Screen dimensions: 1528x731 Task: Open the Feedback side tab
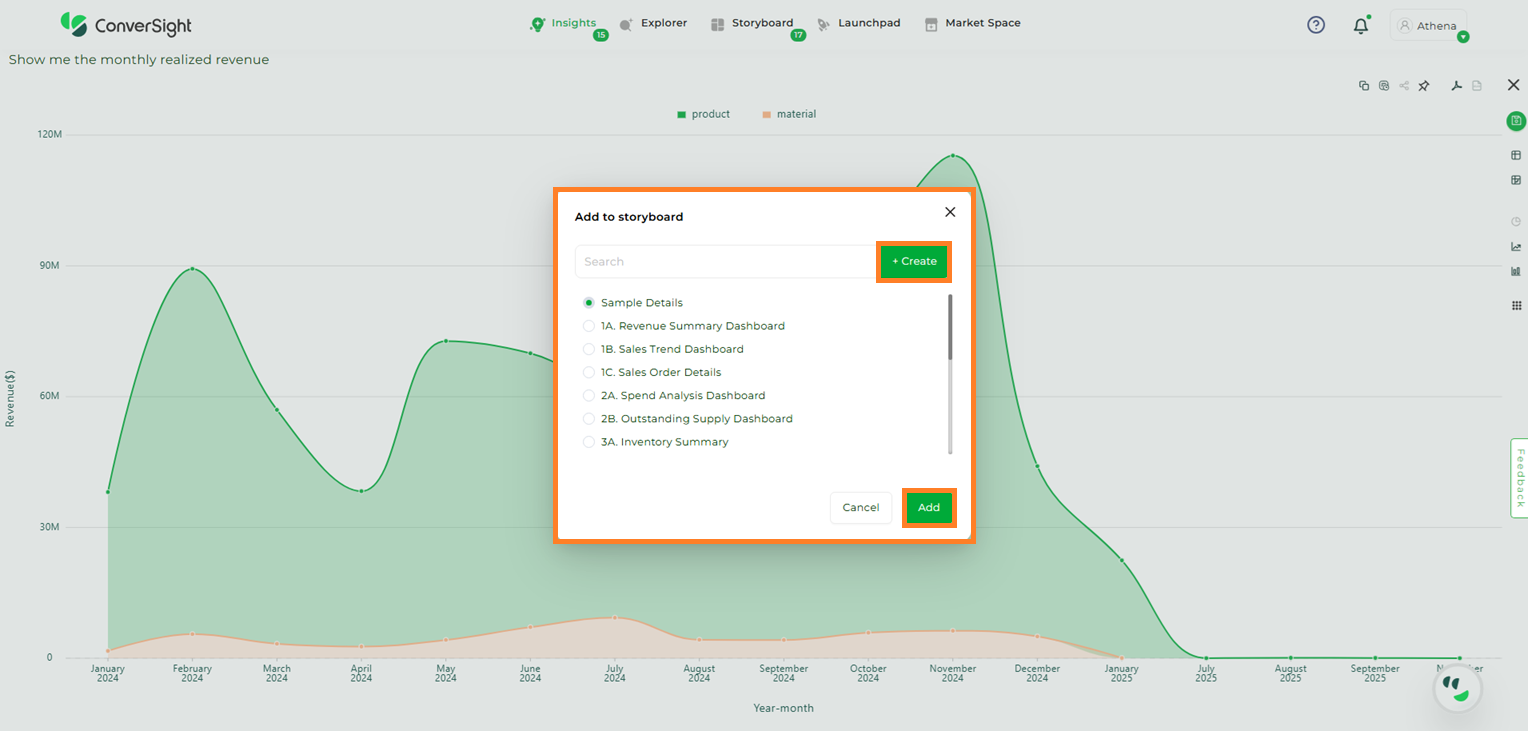(x=1519, y=478)
